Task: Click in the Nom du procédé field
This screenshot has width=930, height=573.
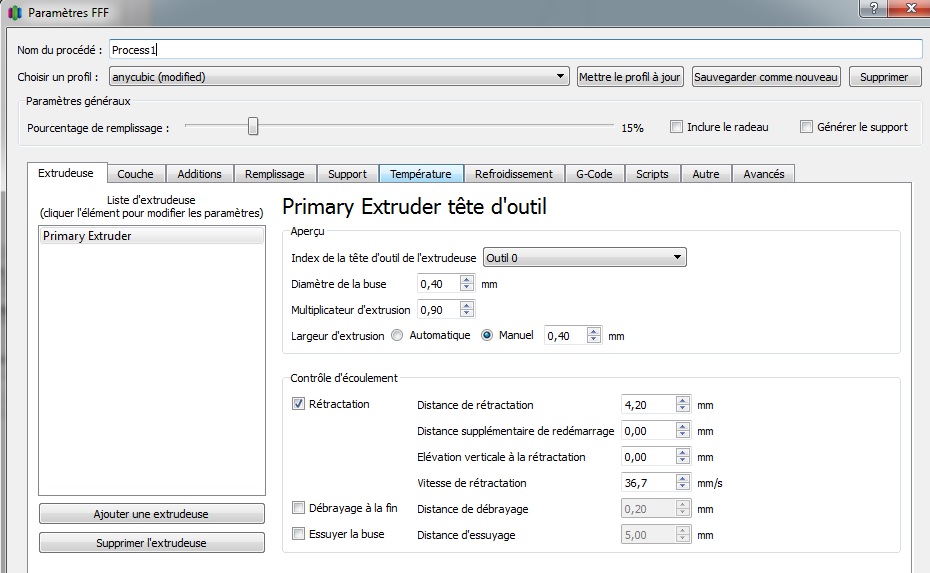Action: pos(515,49)
